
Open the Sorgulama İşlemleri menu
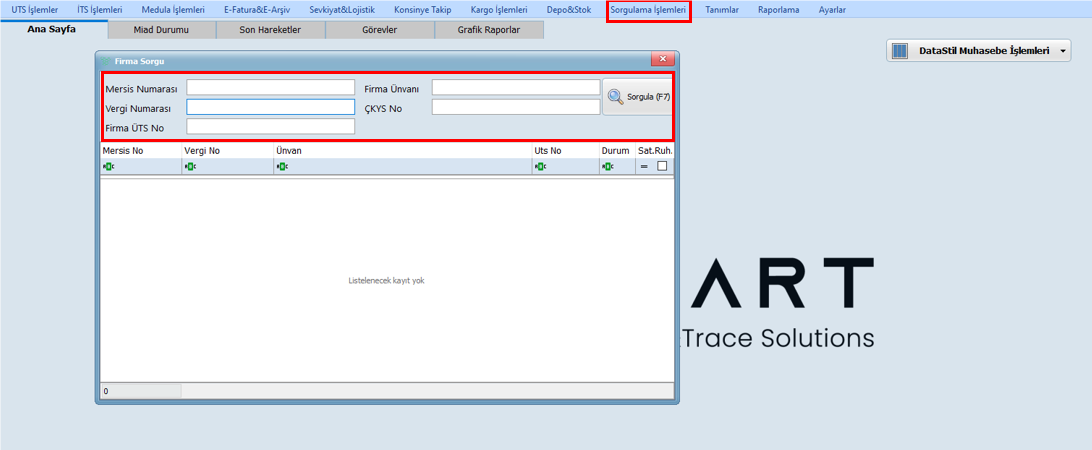pyautogui.click(x=648, y=10)
